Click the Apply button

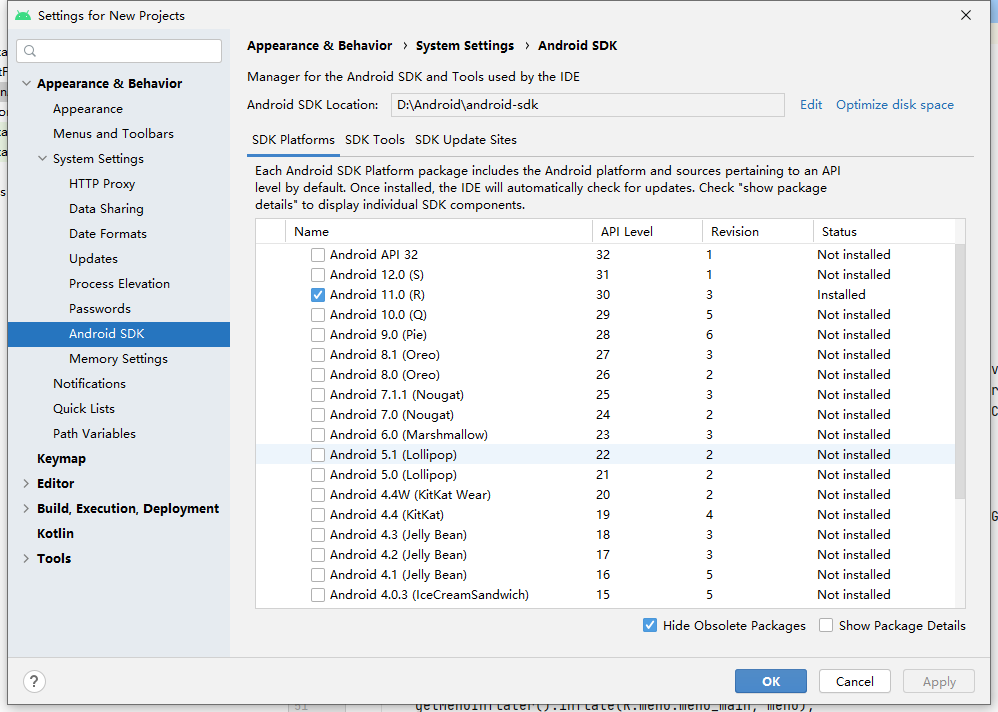(x=939, y=681)
